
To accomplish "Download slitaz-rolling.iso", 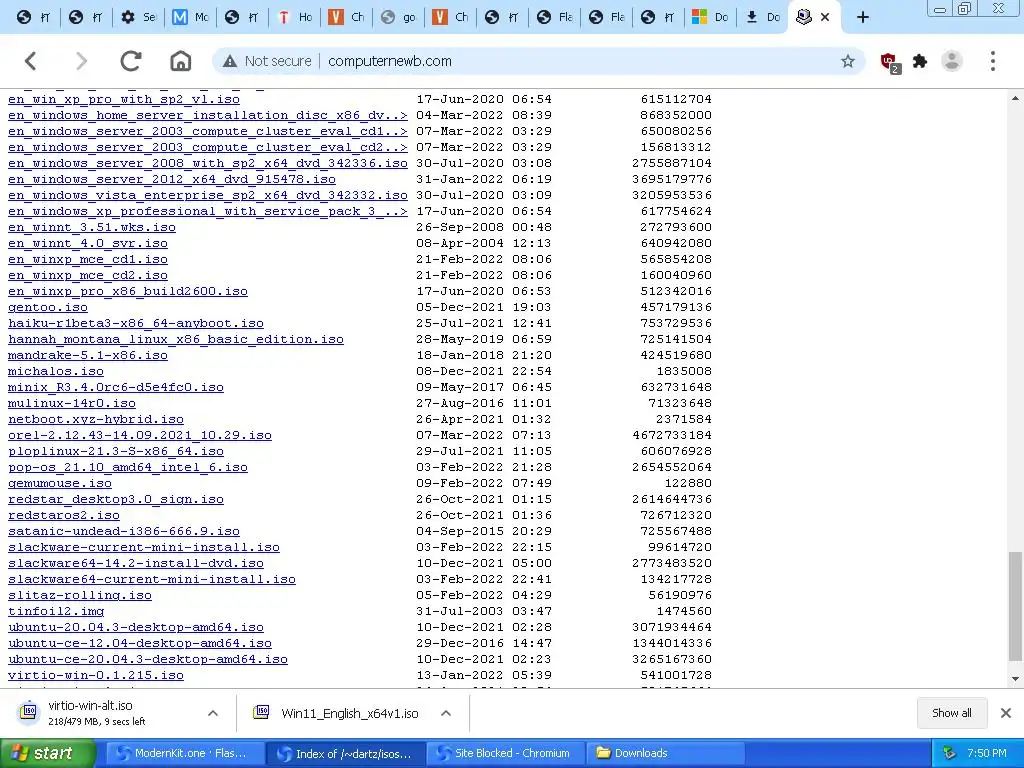I will point(80,595).
